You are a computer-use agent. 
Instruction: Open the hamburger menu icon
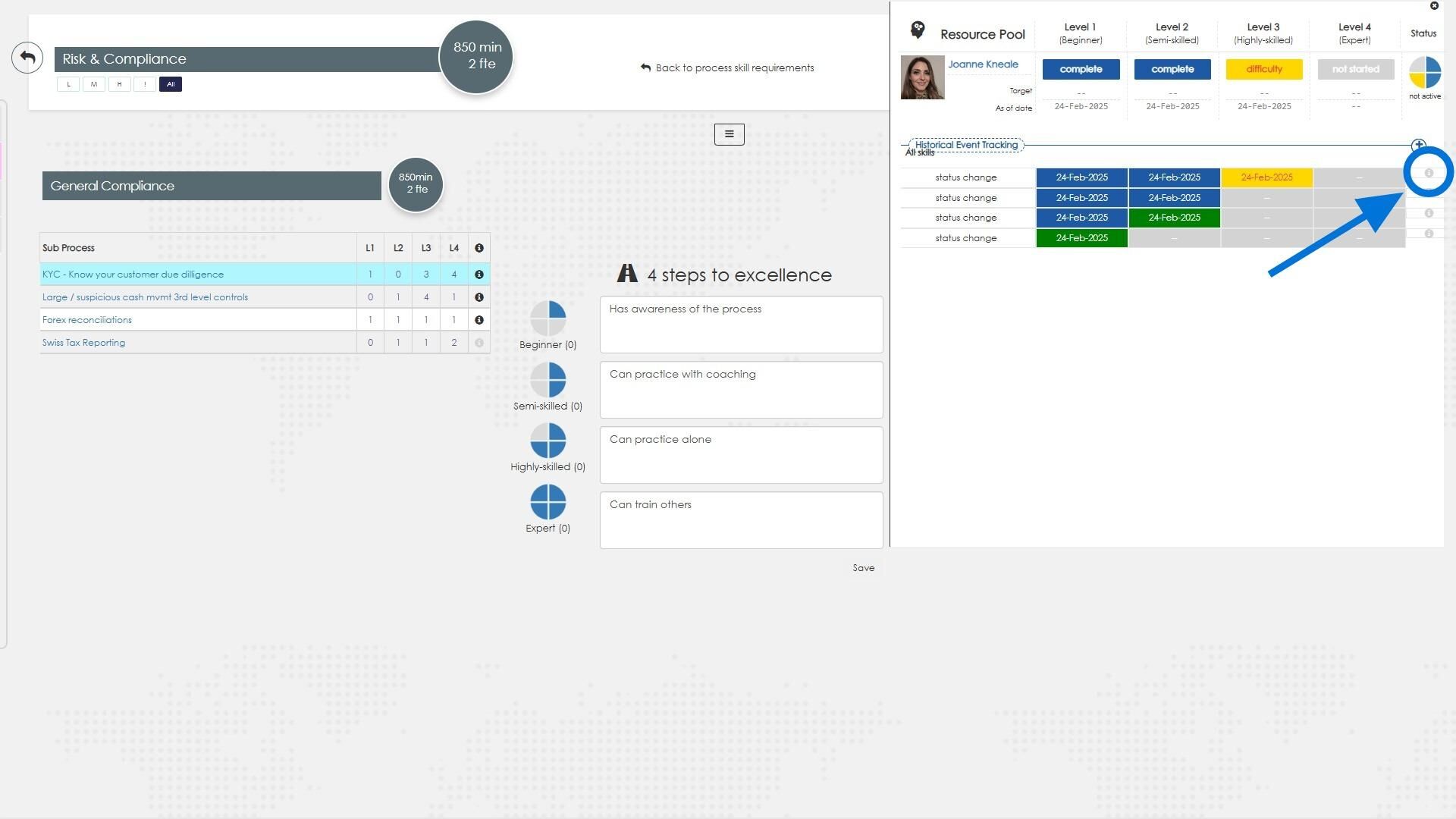[729, 134]
